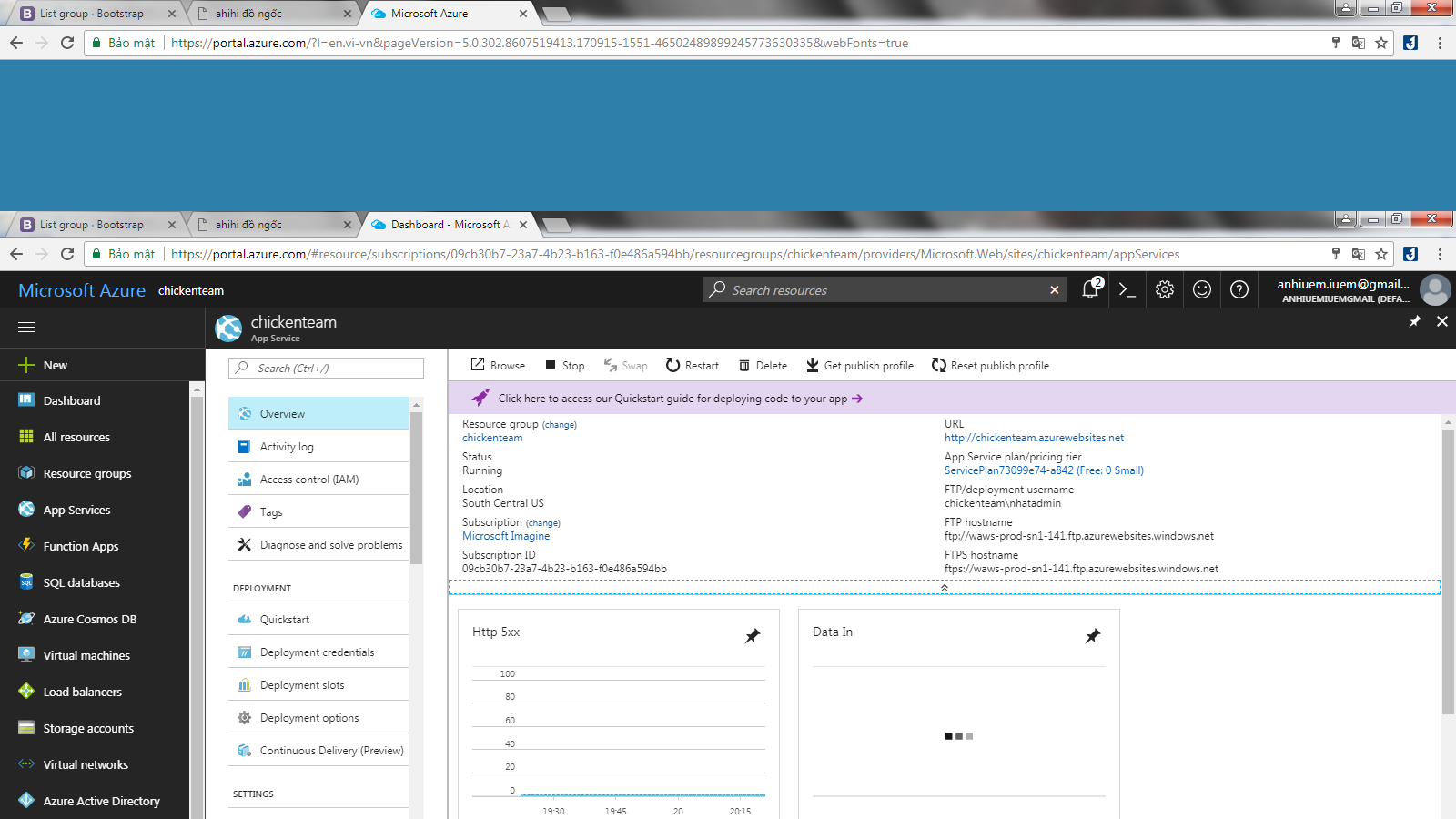
Task: Reload the page in the lower browser
Action: coord(67,254)
